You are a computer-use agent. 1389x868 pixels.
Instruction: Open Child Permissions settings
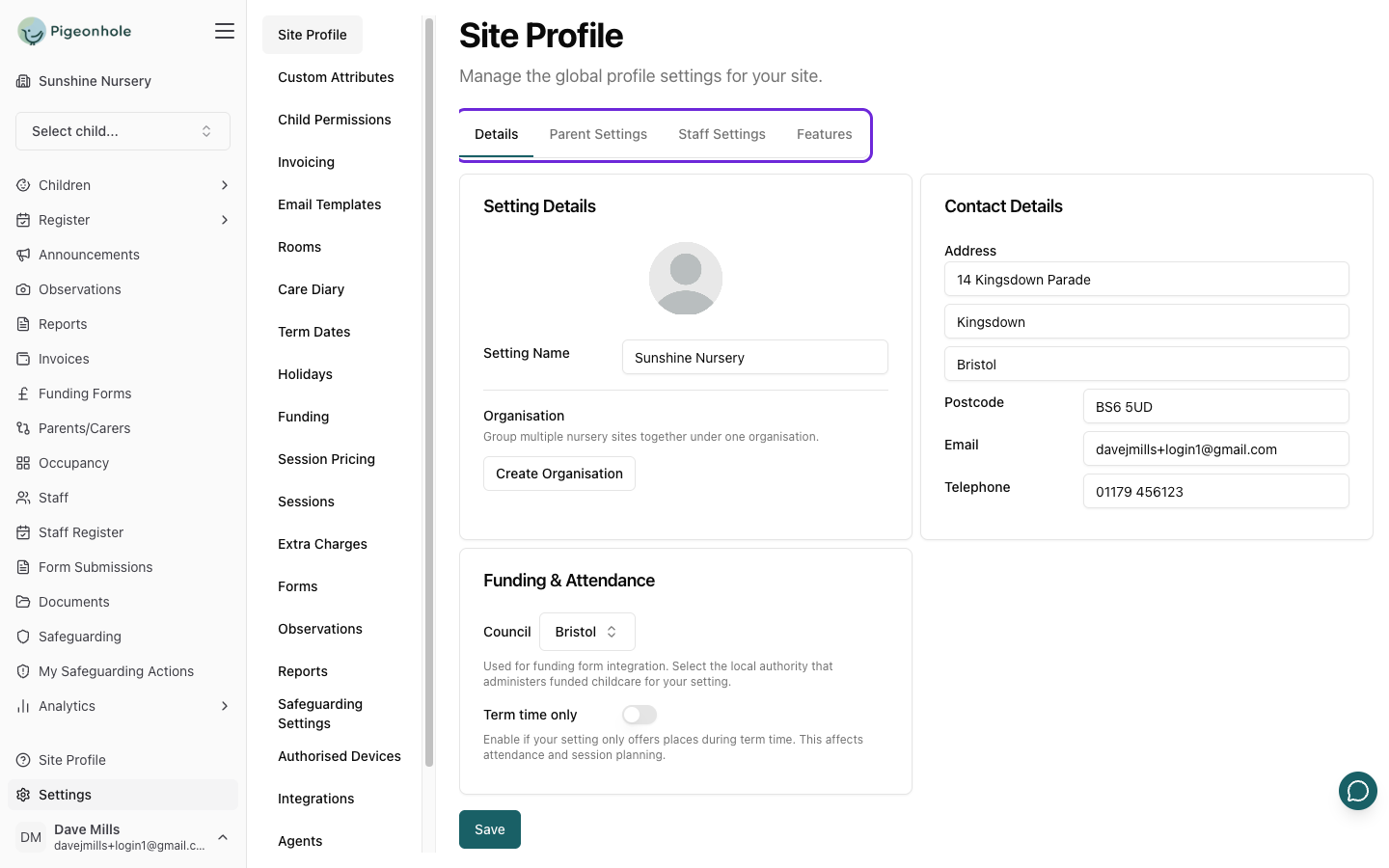[x=335, y=120]
